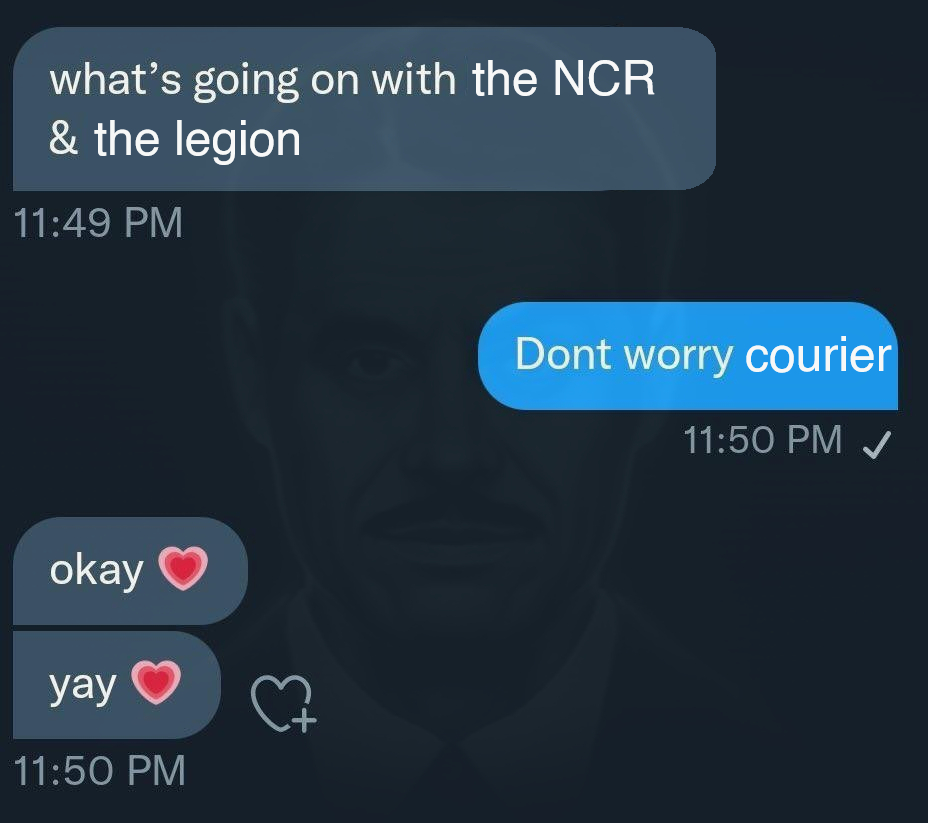Image resolution: width=928 pixels, height=823 pixels.
Task: Select the 'okay' message bubble
Action: pos(130,570)
